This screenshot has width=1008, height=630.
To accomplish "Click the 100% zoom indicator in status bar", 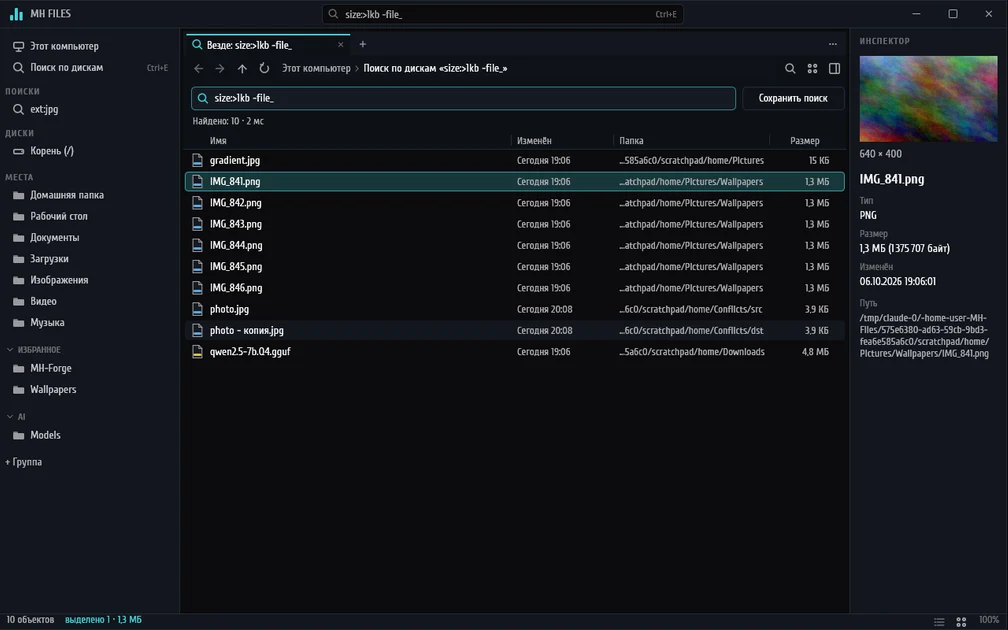I will (x=989, y=620).
